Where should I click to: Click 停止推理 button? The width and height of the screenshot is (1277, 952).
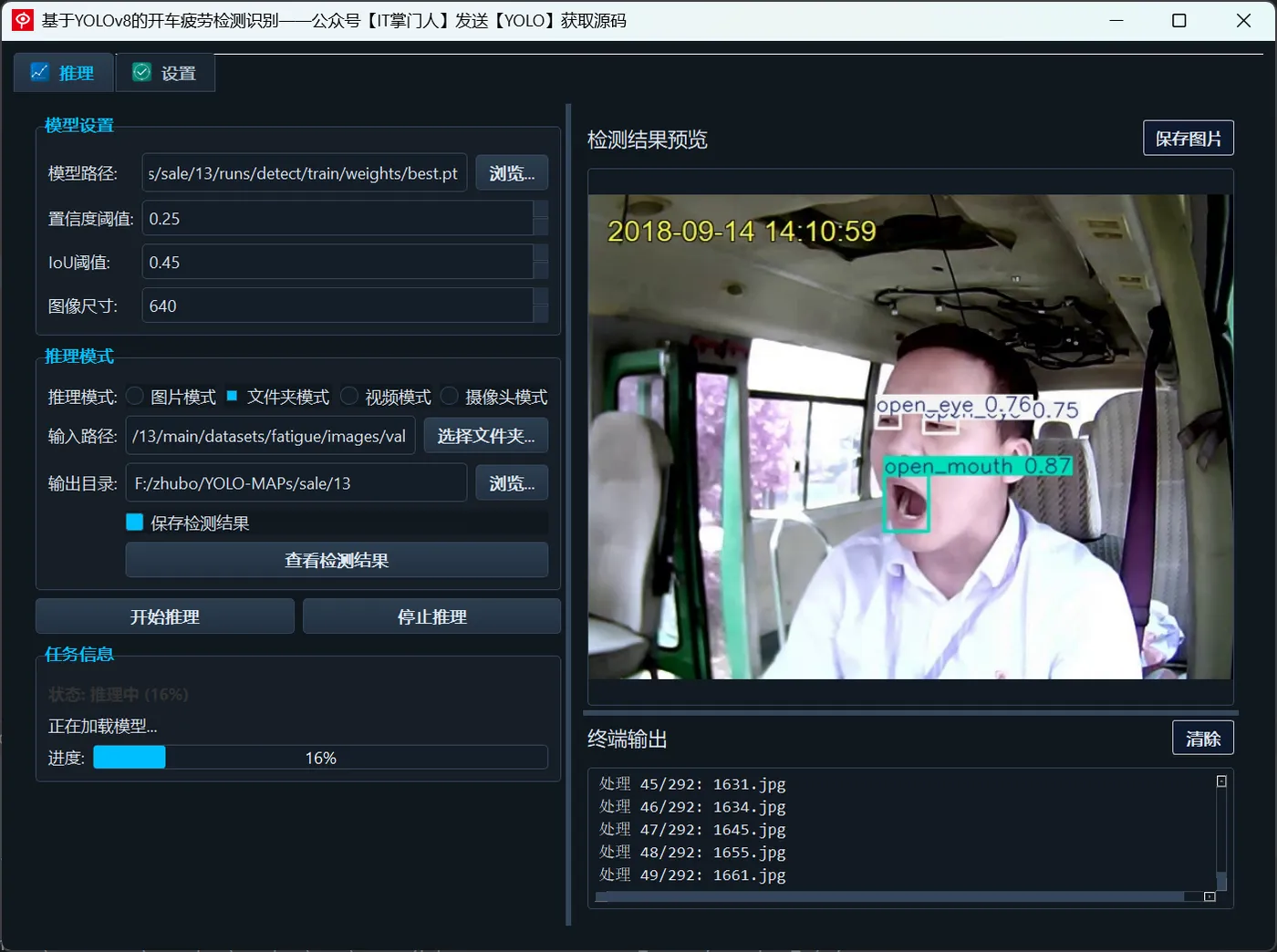pyautogui.click(x=431, y=616)
